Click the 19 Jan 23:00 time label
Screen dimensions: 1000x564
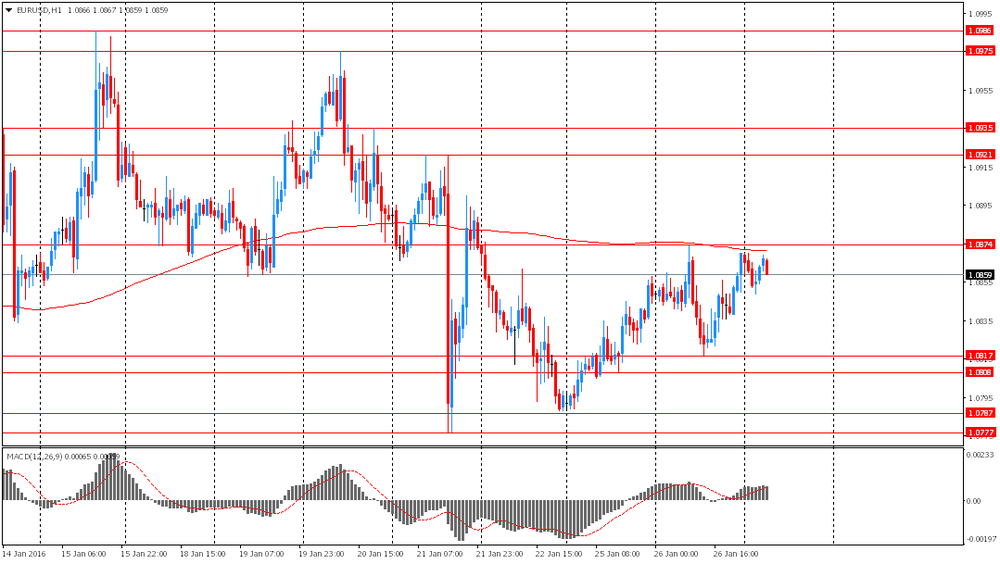click(322, 552)
